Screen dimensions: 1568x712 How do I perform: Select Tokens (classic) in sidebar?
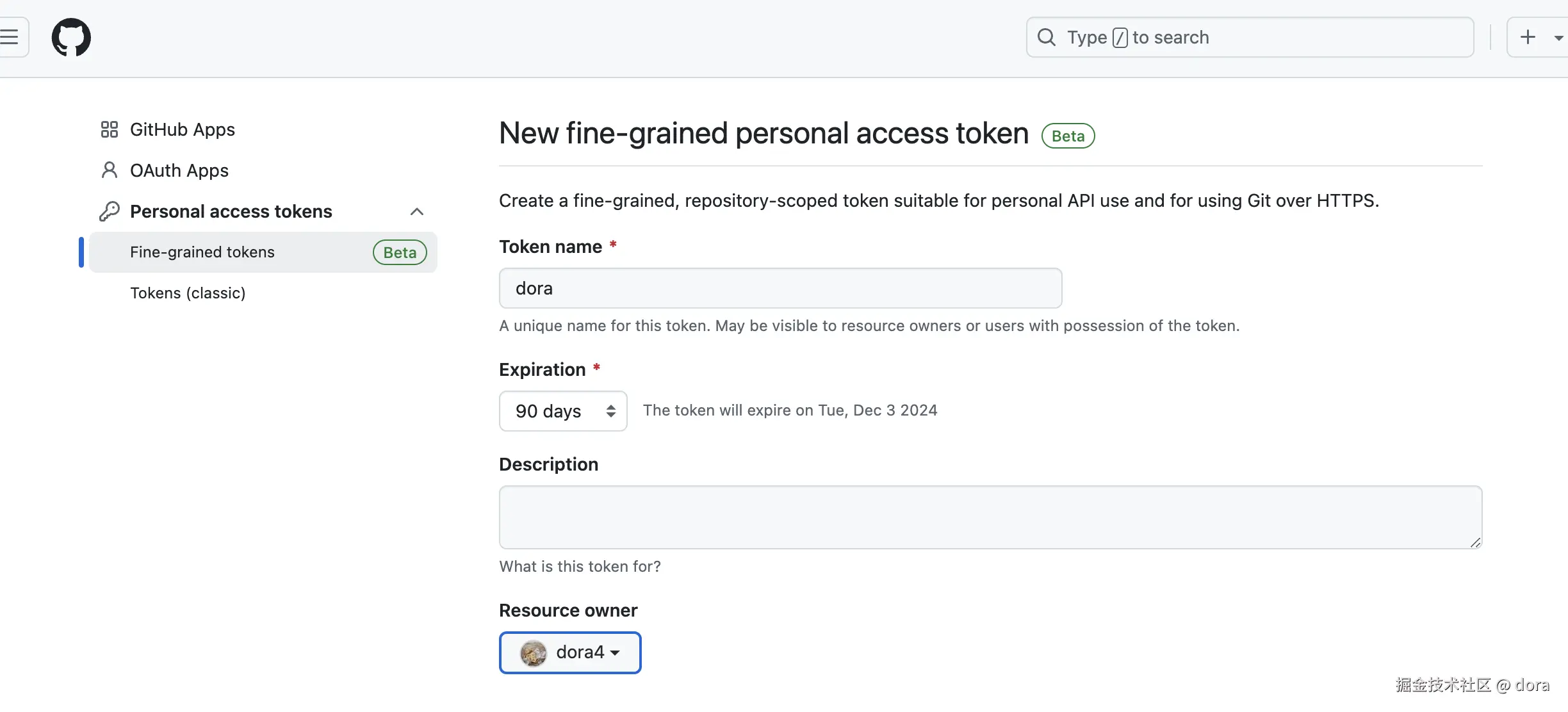[188, 293]
